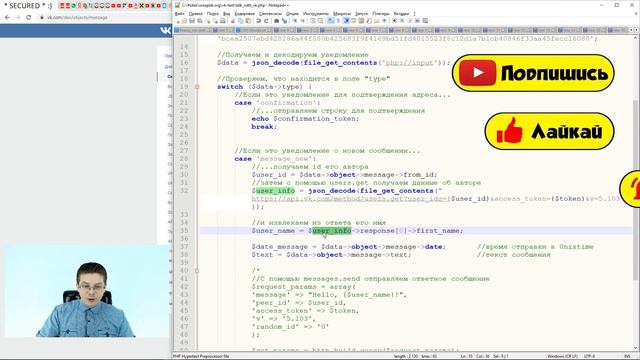Click the $user_info variable on line 32
This screenshot has width=640, height=360.
coord(273,191)
